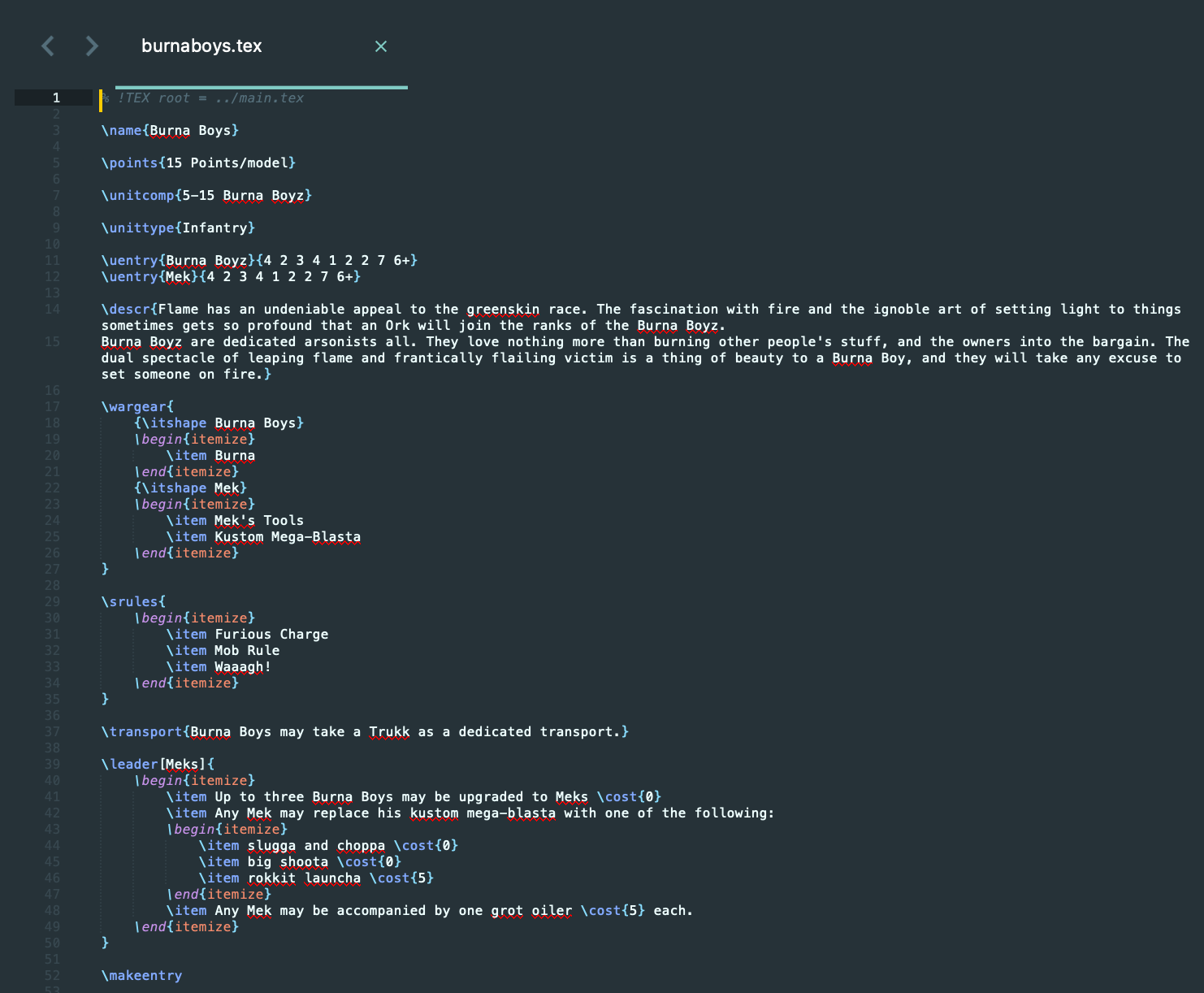1204x993 pixels.
Task: Click line number 52 in the gutter
Action: tap(52, 976)
